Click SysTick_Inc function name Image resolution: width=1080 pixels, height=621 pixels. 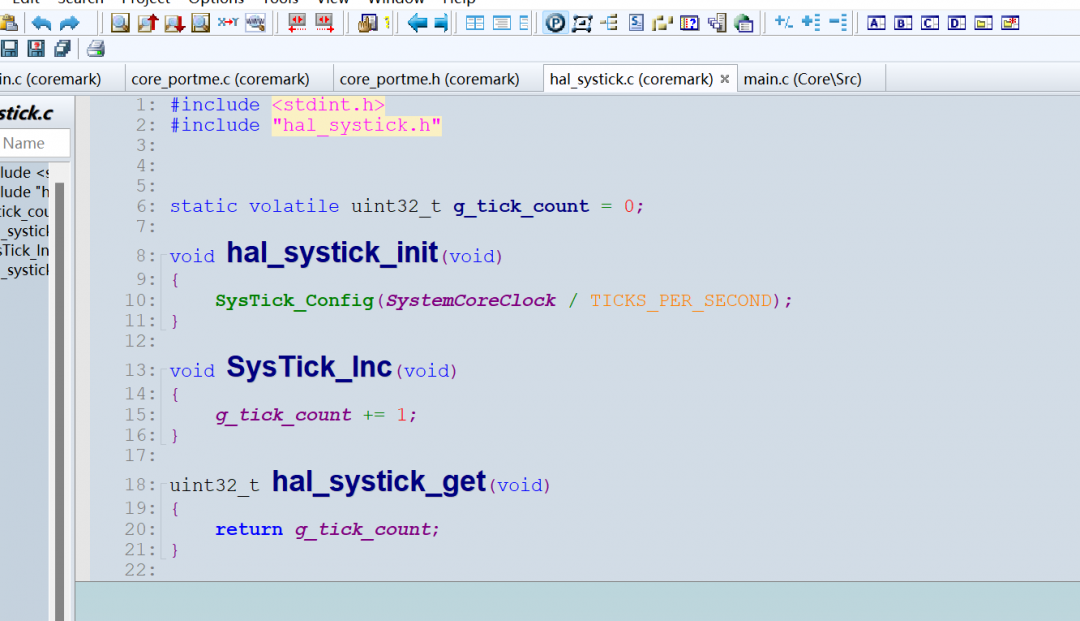[x=309, y=367]
